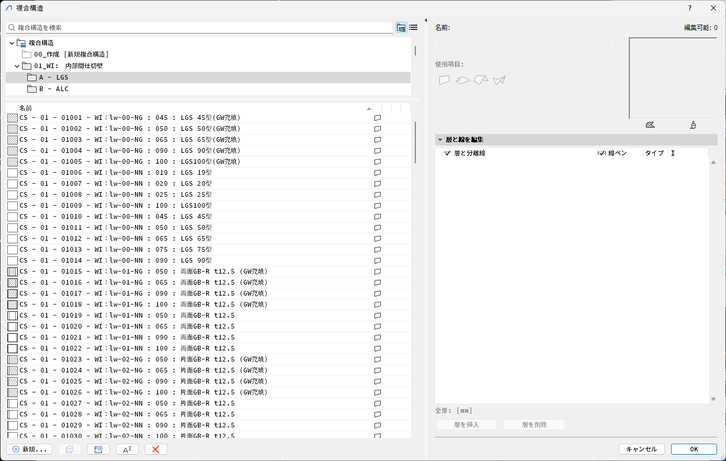Select row 01029 片面GB-R t12.5
Screen dimensions: 726x461
click(x=208, y=425)
